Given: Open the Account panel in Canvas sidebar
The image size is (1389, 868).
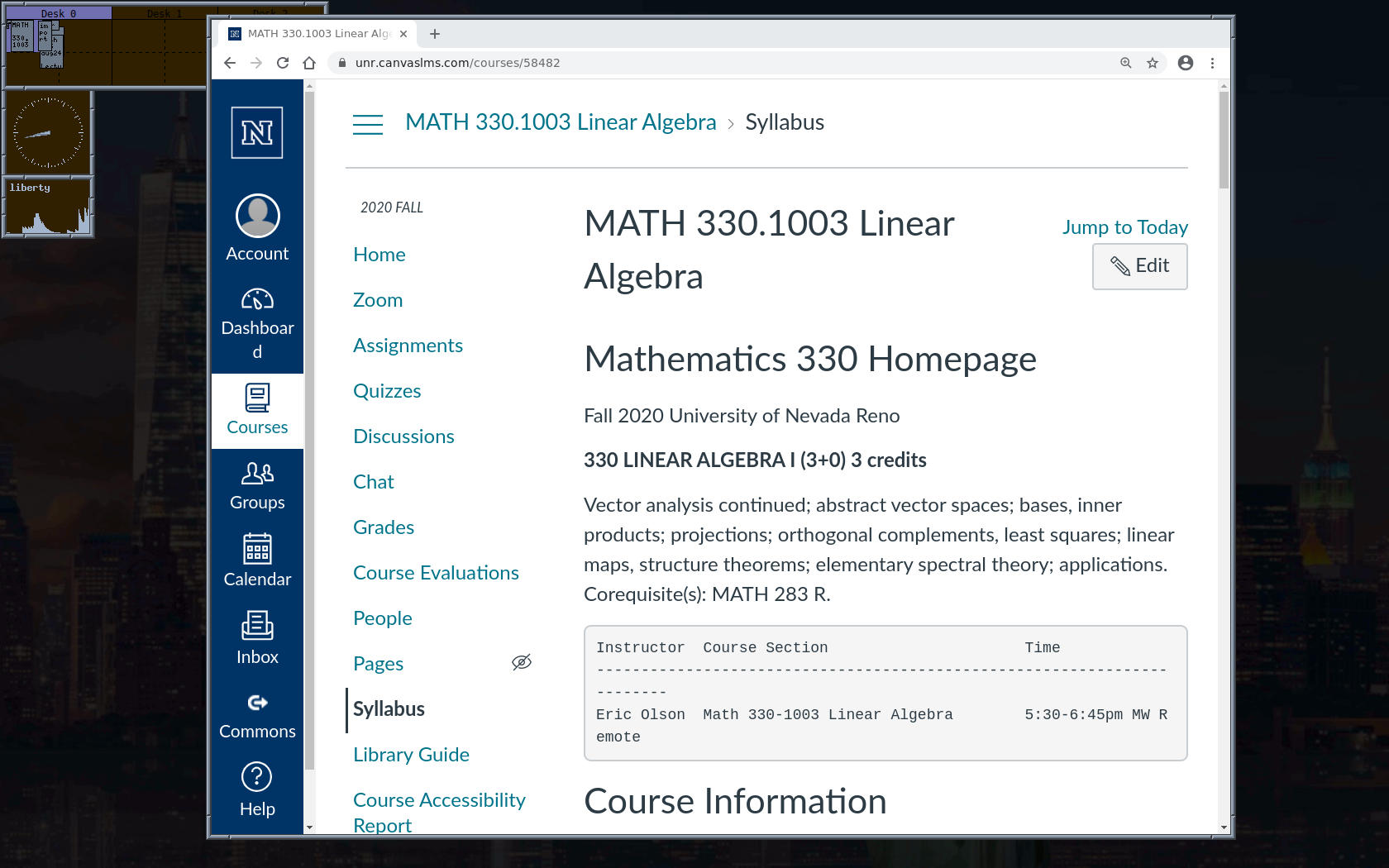Looking at the screenshot, I should 257,227.
